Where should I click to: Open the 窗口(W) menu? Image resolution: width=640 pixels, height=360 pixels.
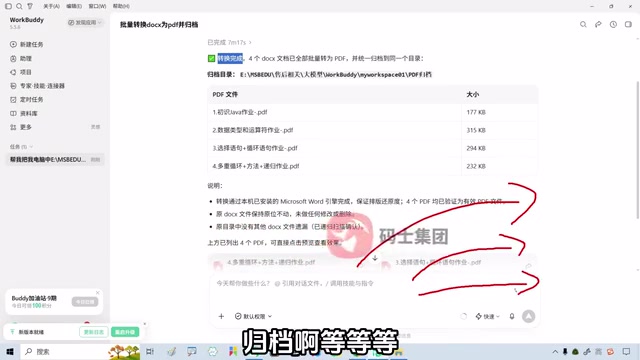97,6
